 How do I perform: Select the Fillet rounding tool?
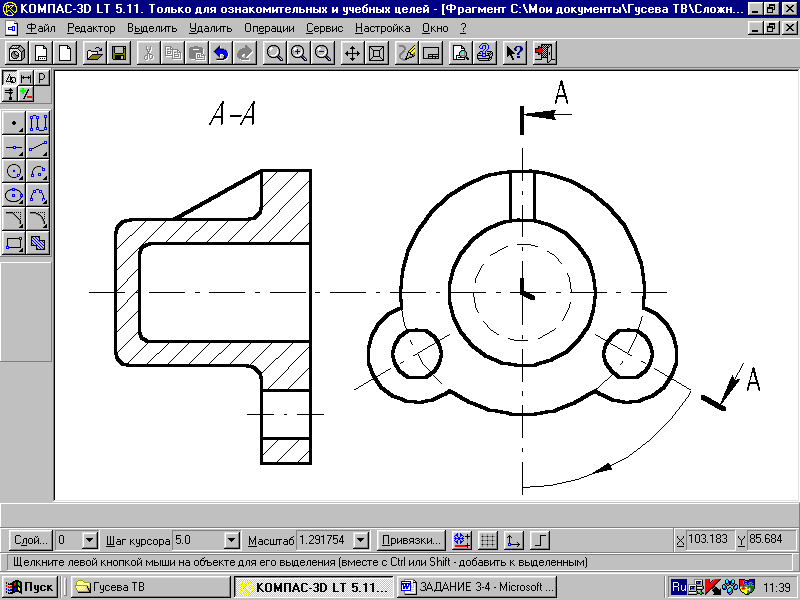(38, 219)
